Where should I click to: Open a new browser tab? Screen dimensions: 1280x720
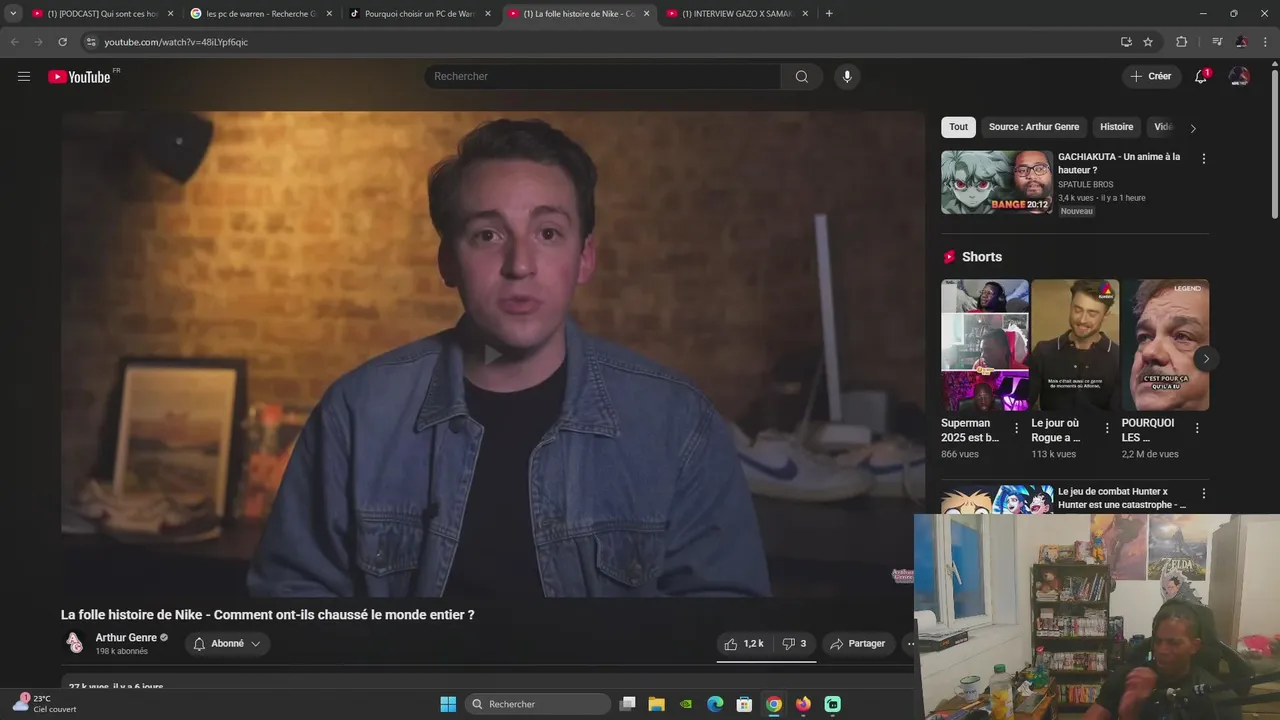coord(829,13)
